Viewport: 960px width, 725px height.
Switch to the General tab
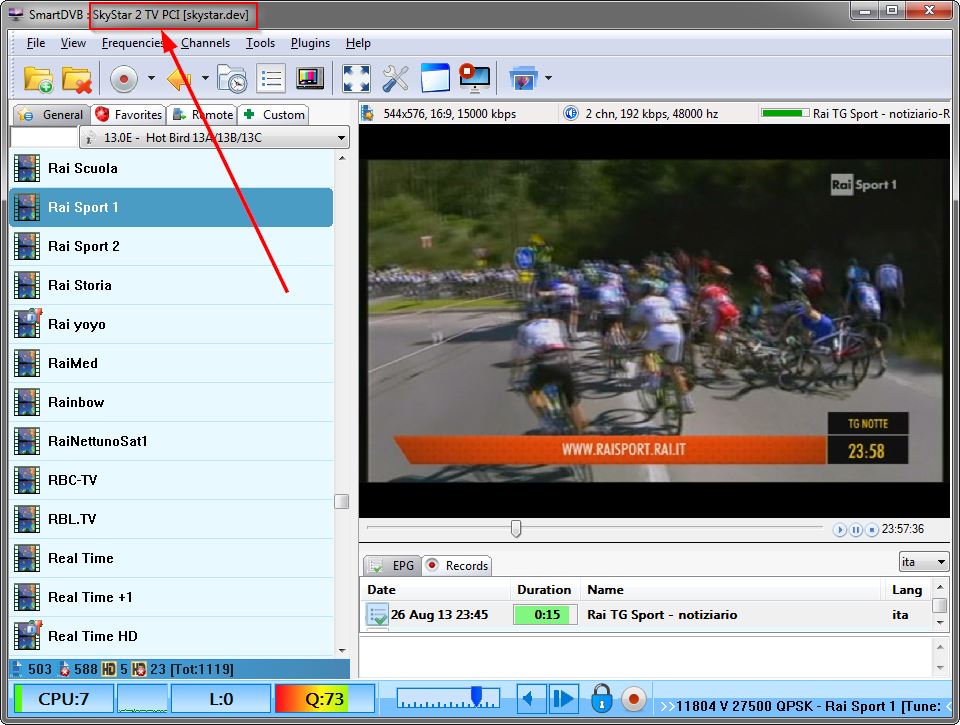[x=51, y=115]
